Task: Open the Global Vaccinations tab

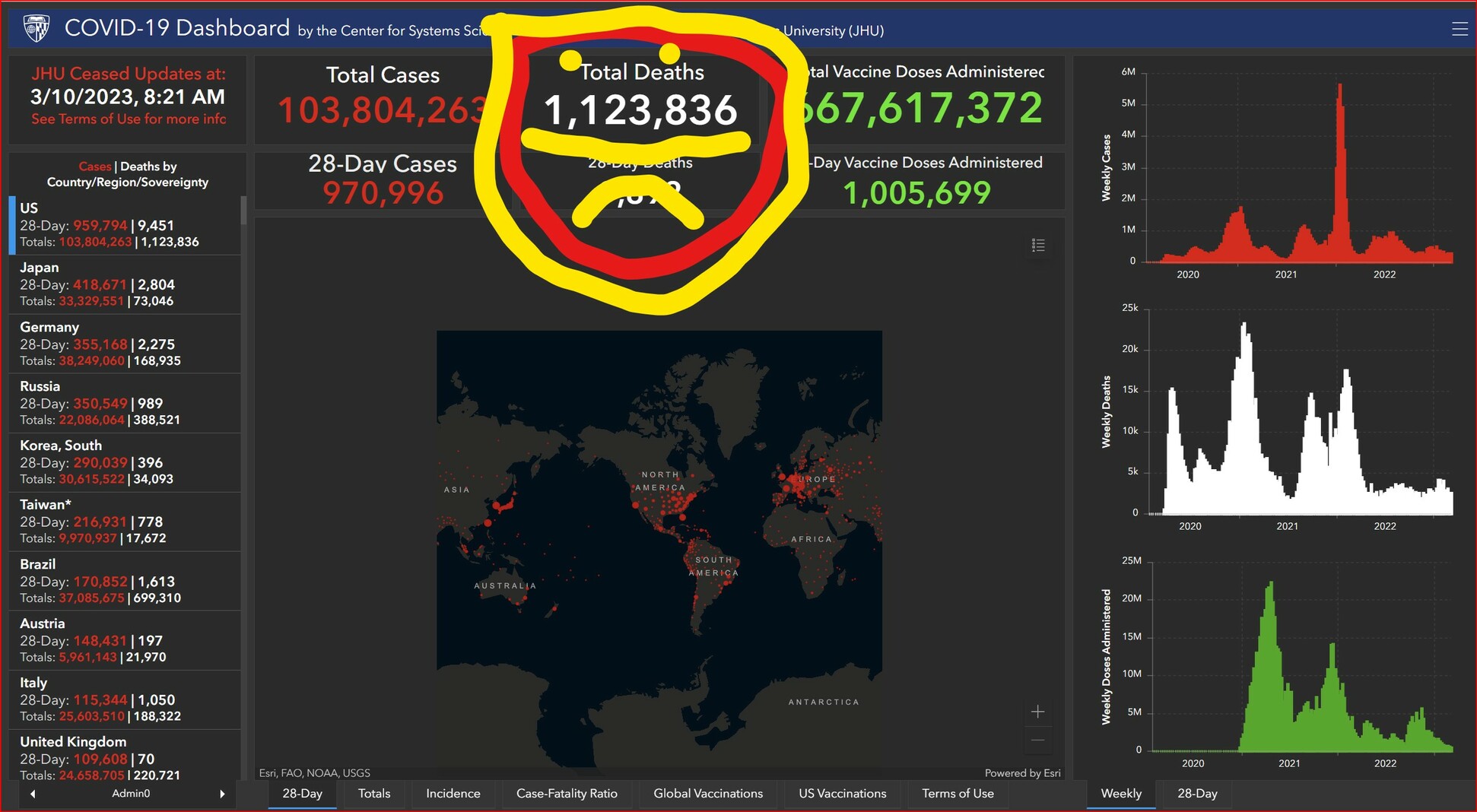Action: click(707, 793)
